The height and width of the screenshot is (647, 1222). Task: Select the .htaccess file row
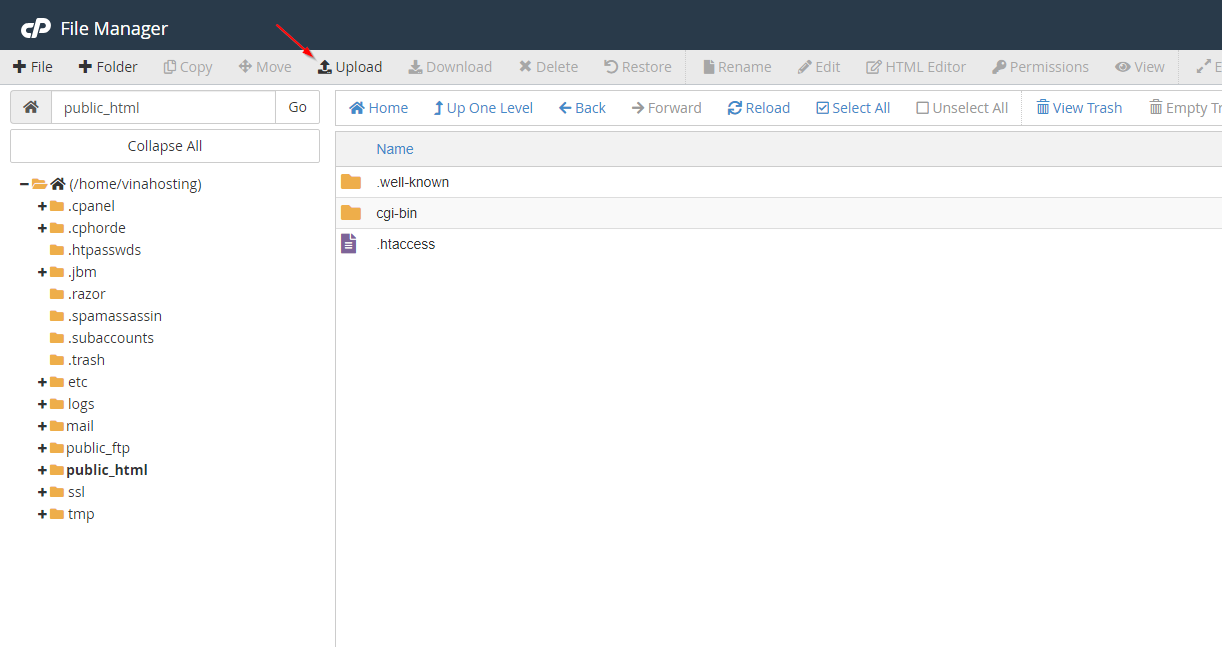[x=406, y=244]
